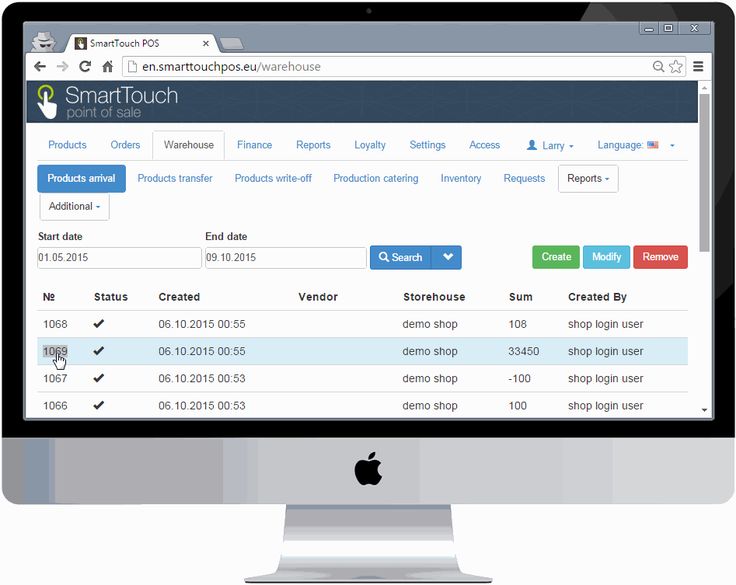Click the red Remove button

[x=660, y=257]
